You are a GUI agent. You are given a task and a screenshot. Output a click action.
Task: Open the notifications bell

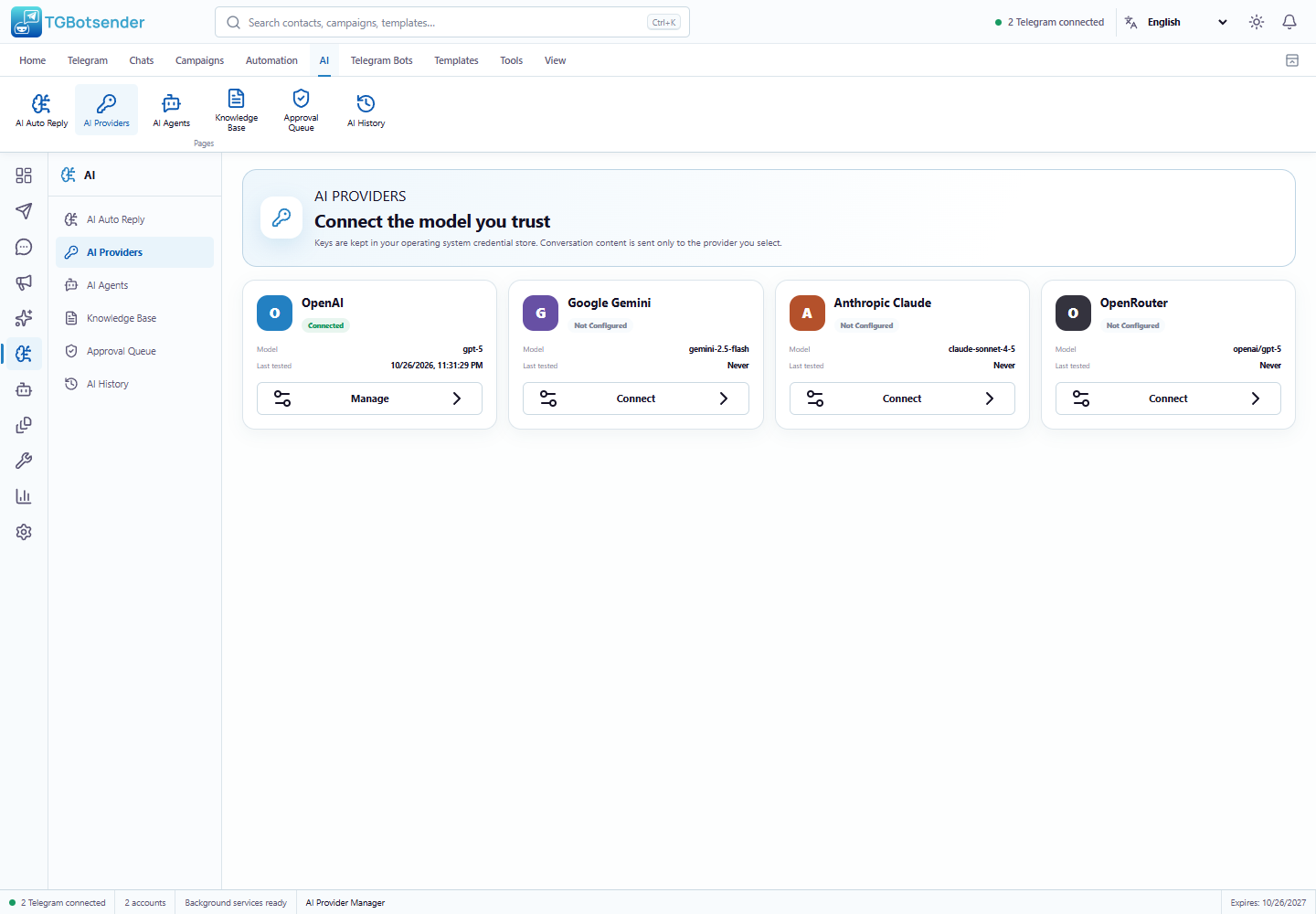[x=1289, y=22]
